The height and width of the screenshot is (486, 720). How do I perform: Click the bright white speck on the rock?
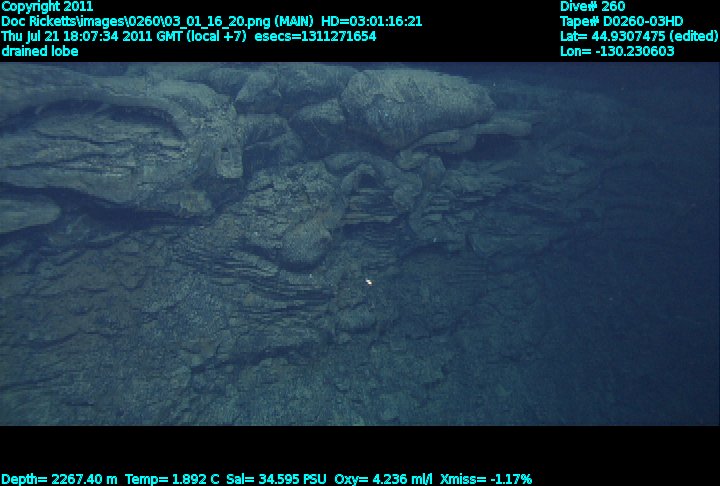(x=369, y=282)
